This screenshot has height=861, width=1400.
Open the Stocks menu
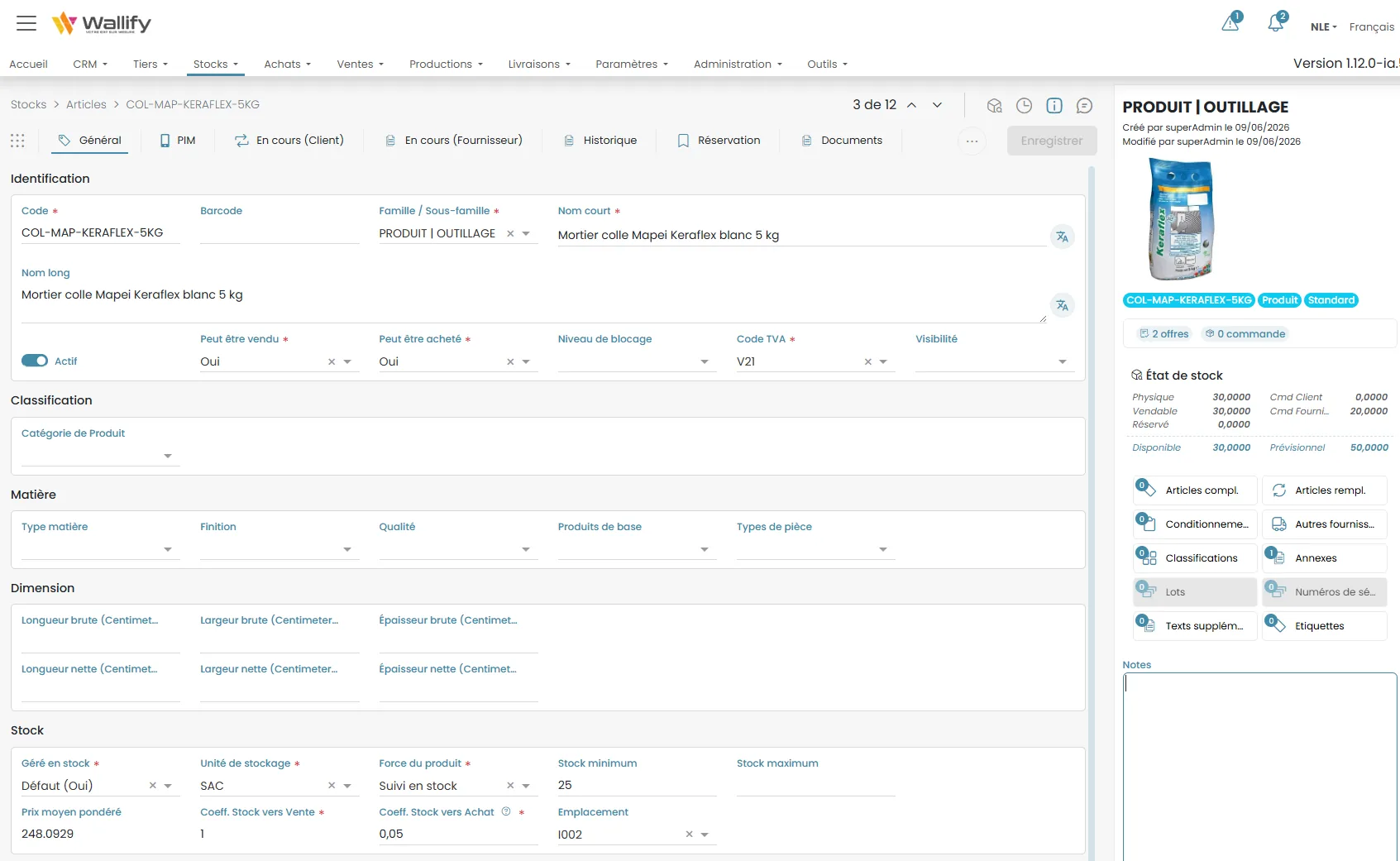pos(215,64)
